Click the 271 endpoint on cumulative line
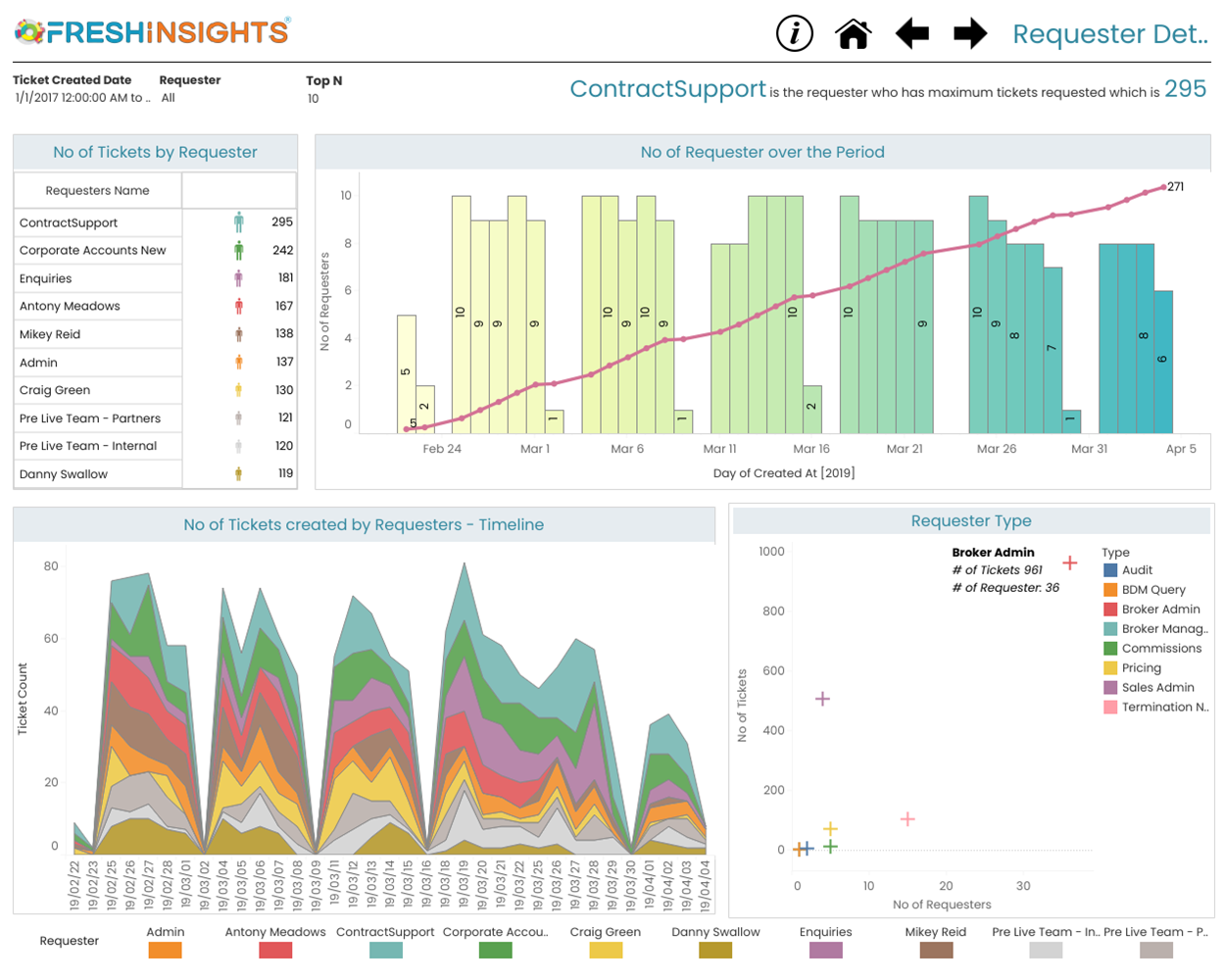The height and width of the screenshot is (980, 1224). click(x=1163, y=187)
